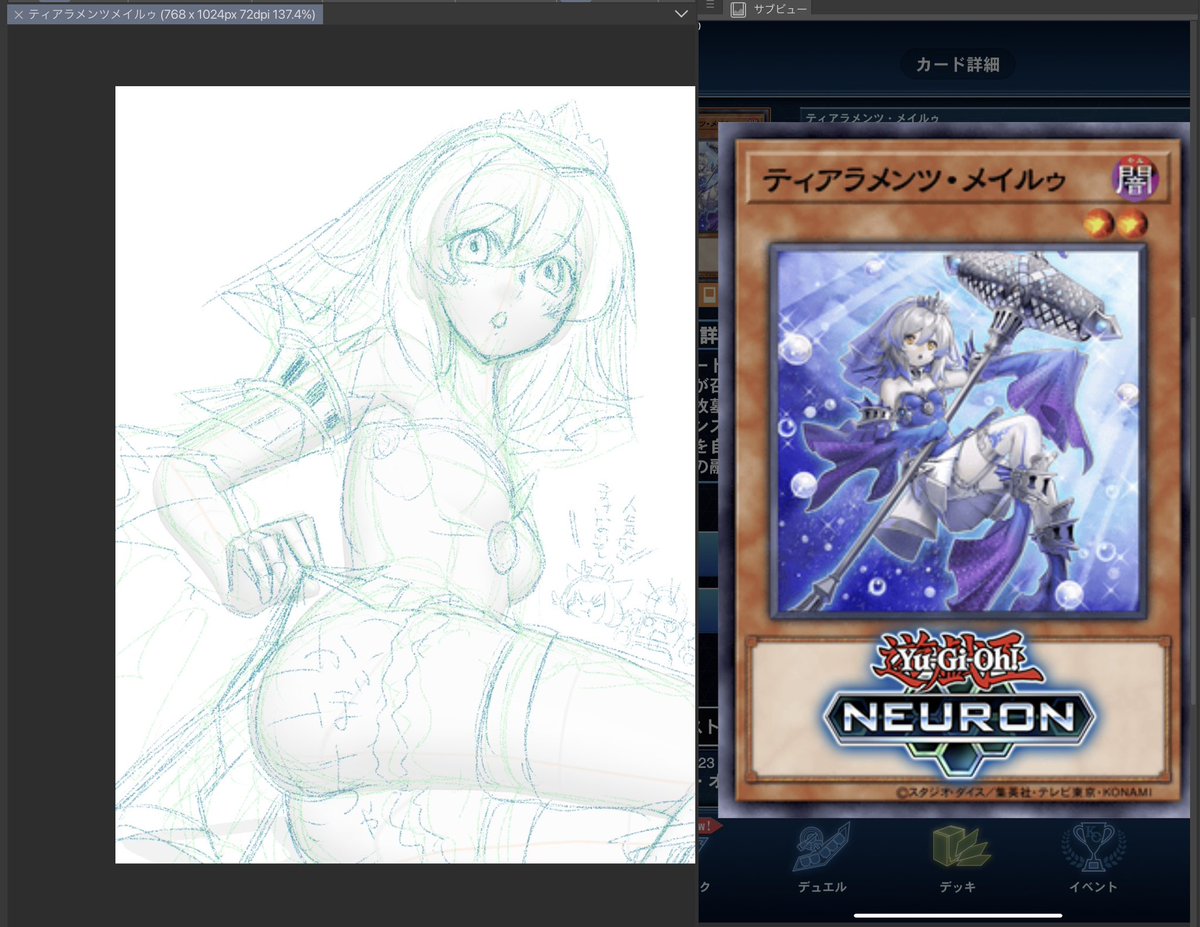Click the 闇 attribute icon on card
This screenshot has width=1200, height=927.
coord(1134,180)
